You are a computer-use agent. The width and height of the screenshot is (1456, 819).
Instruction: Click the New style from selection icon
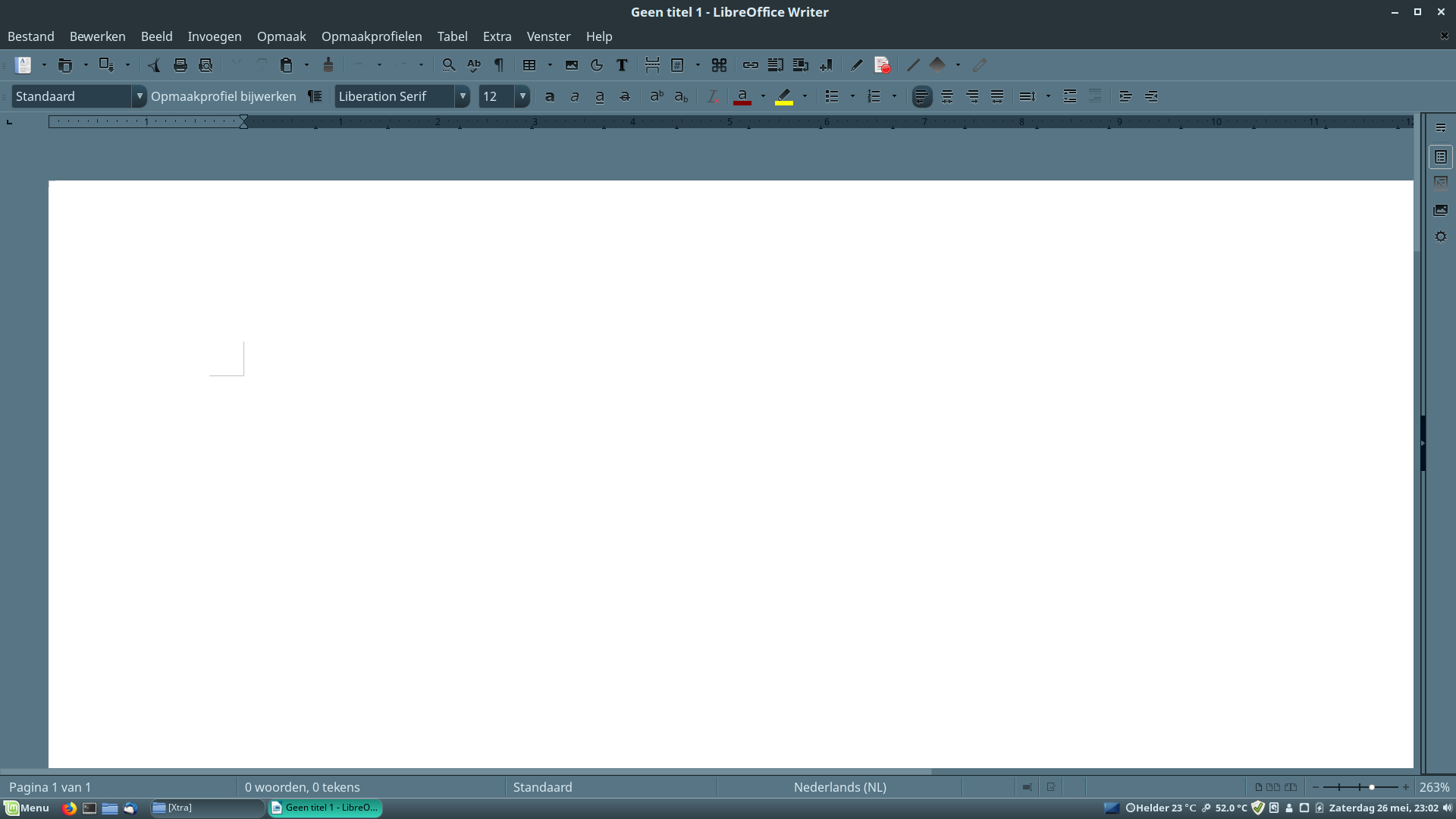[315, 96]
